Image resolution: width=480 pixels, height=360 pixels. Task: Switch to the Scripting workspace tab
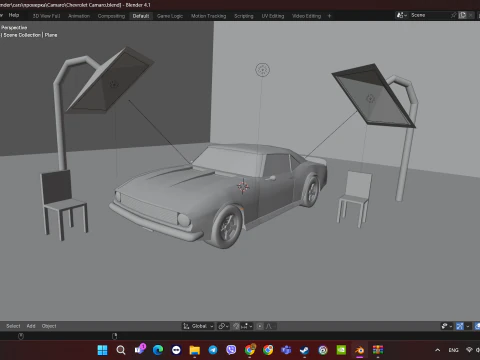coord(244,16)
